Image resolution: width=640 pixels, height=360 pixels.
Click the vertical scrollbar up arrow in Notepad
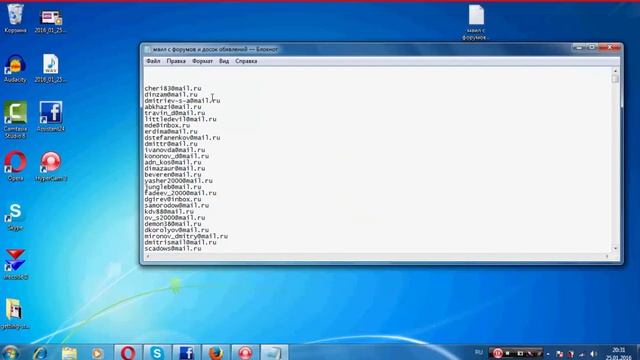click(x=615, y=71)
